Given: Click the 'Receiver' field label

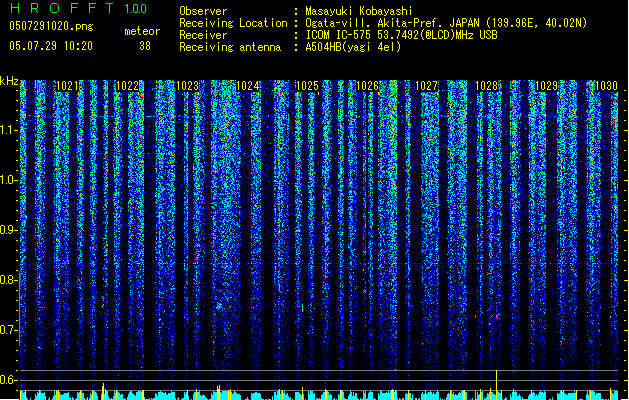Looking at the screenshot, I should [203, 35].
